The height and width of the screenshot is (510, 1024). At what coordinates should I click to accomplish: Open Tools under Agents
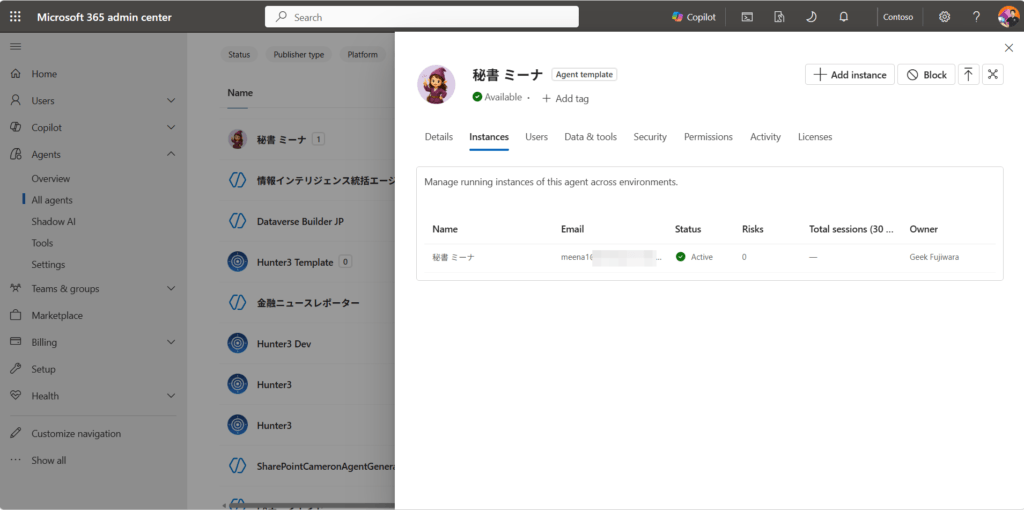point(42,243)
